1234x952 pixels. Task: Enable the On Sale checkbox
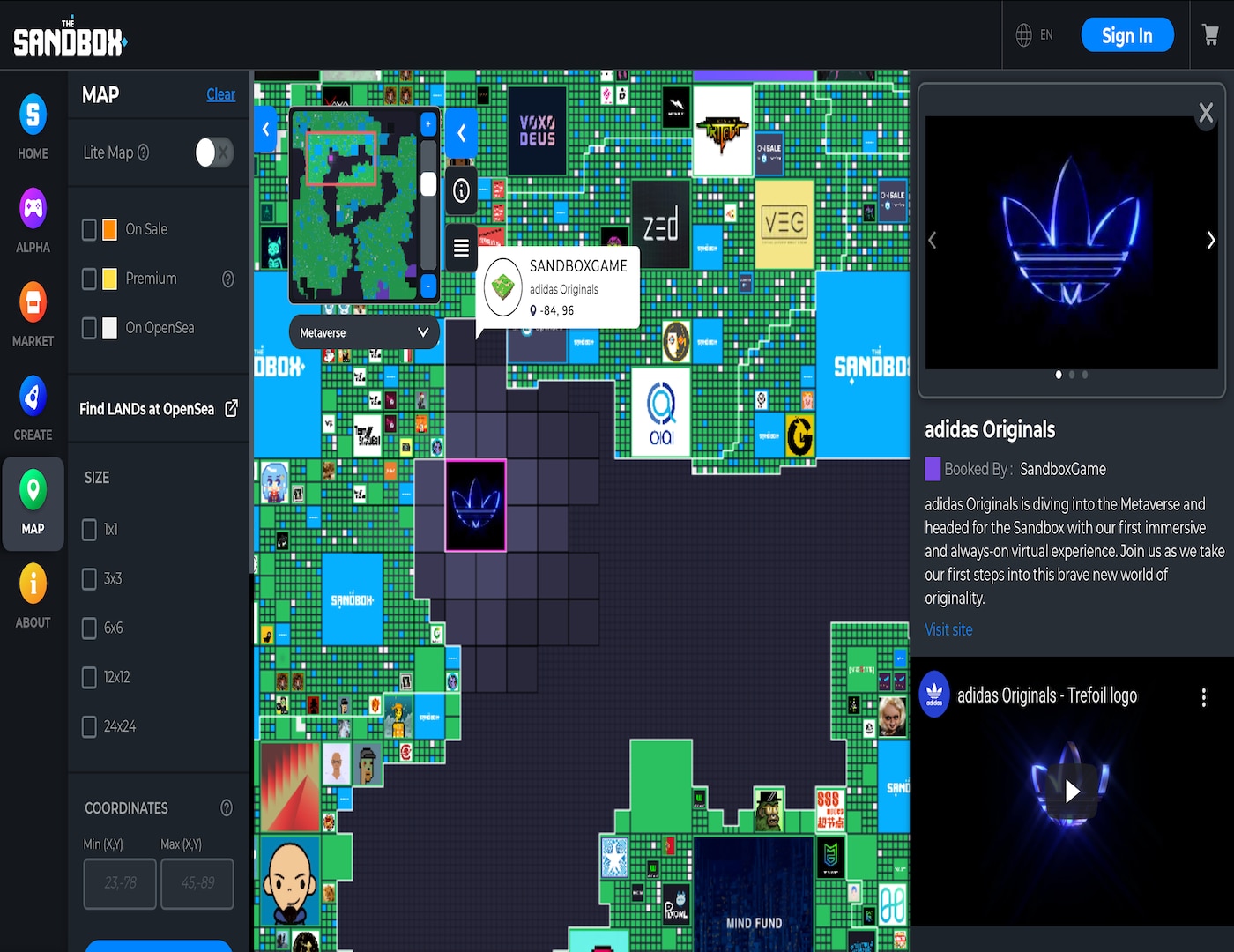click(89, 229)
